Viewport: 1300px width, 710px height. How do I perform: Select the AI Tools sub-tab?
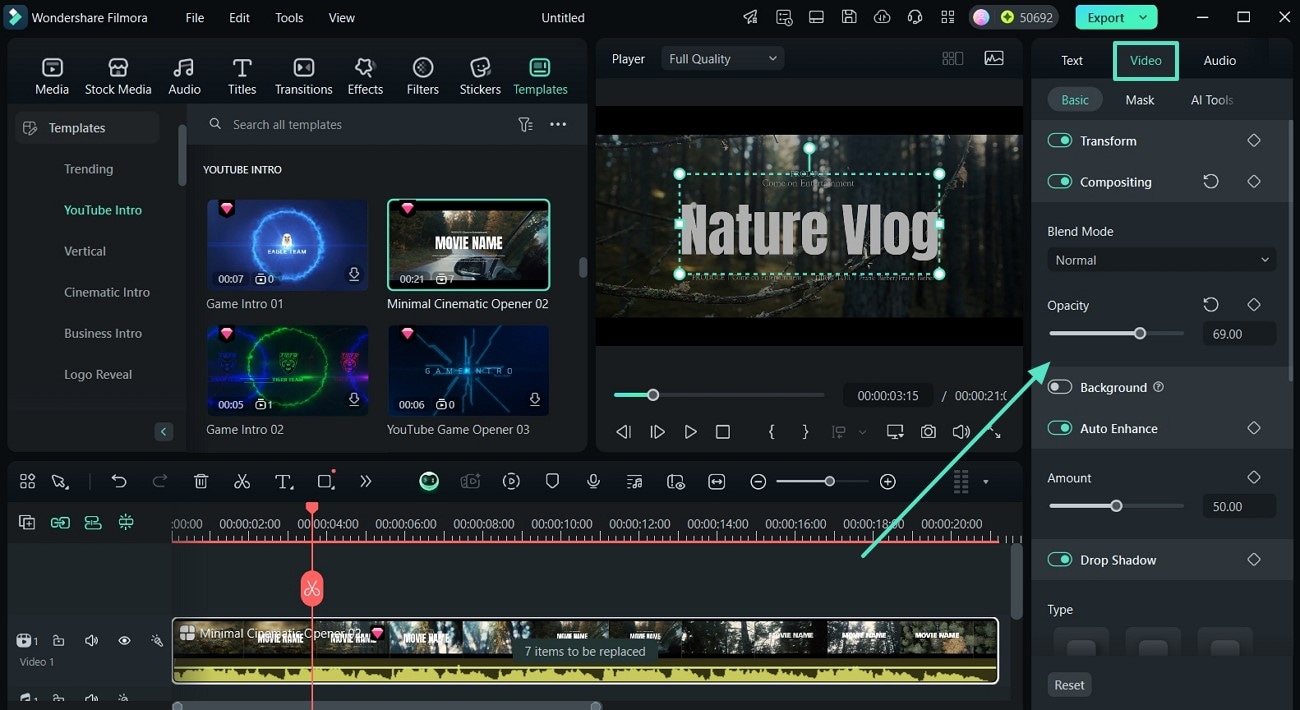click(1211, 100)
